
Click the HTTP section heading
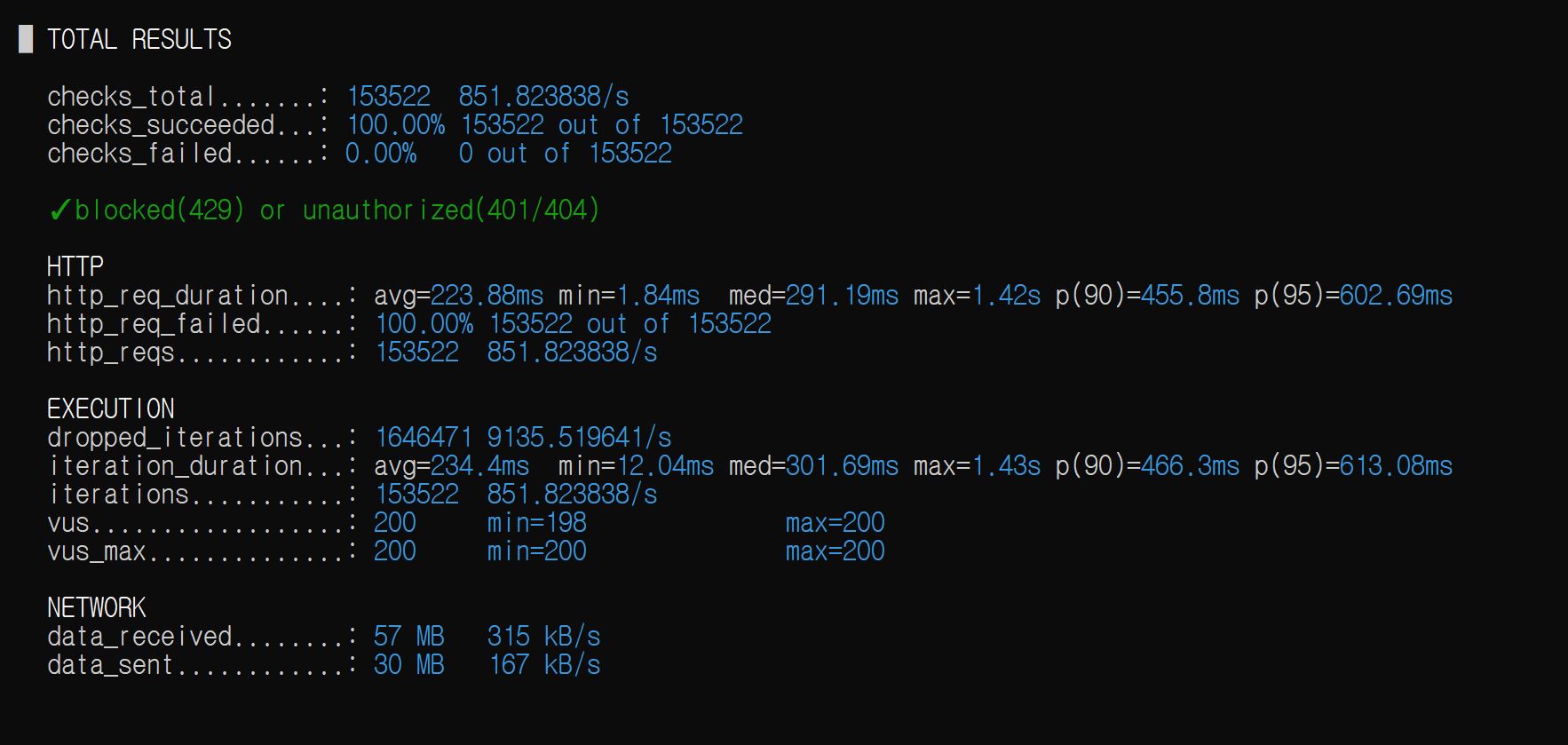tap(75, 266)
